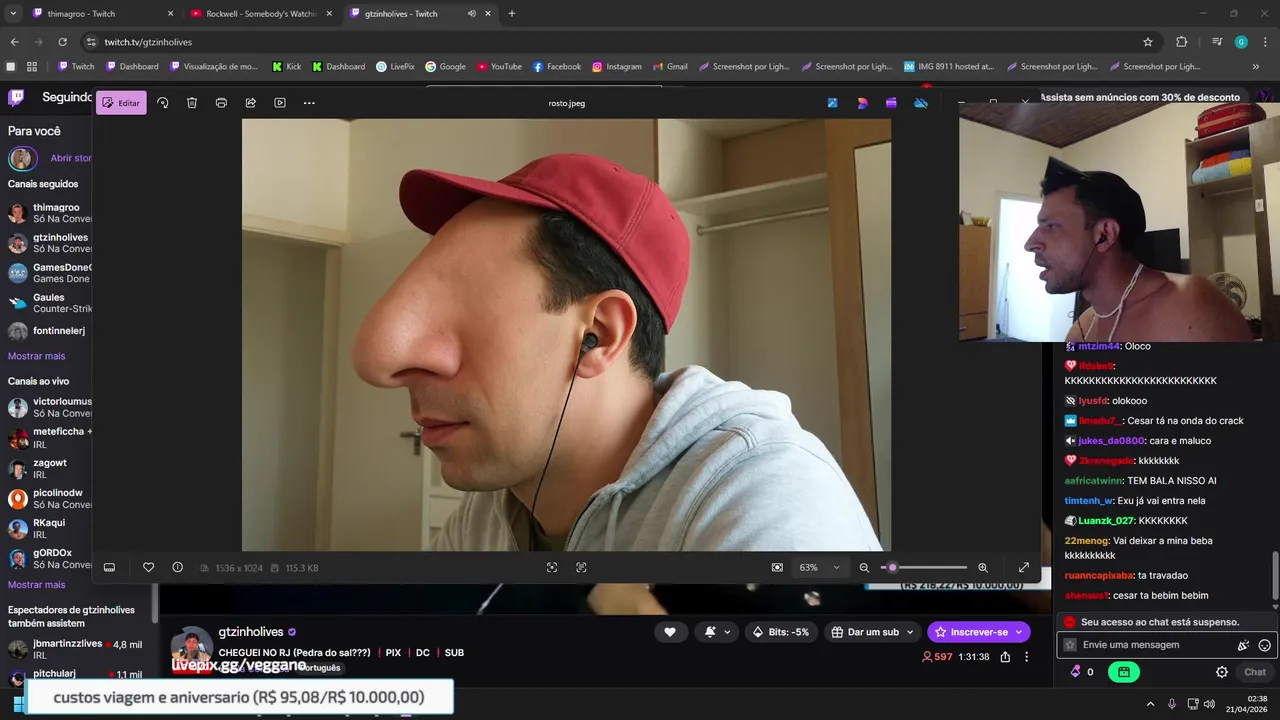Bookmark this page with star icon

point(1148,42)
